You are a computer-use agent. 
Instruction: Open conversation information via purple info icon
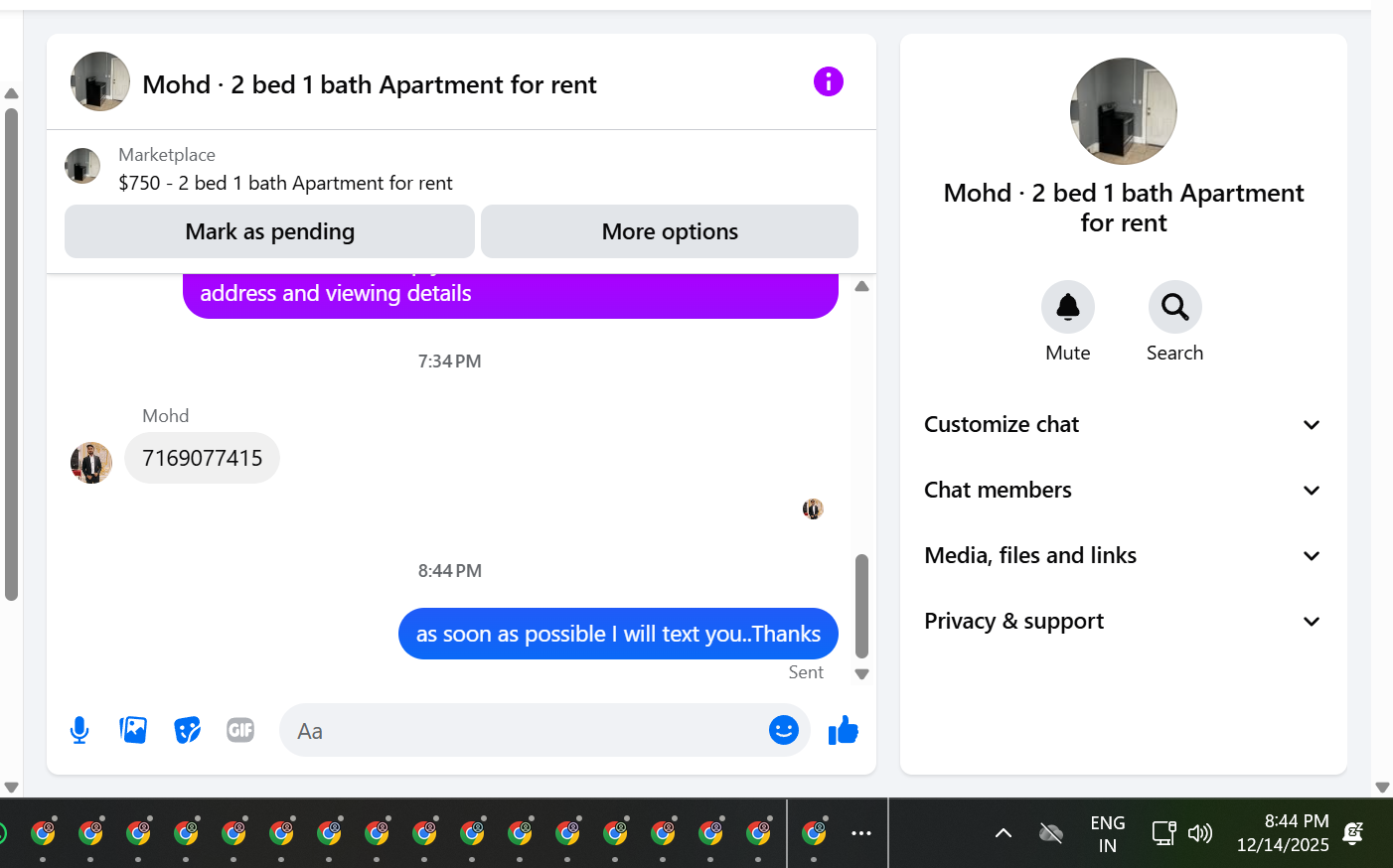pos(828,81)
